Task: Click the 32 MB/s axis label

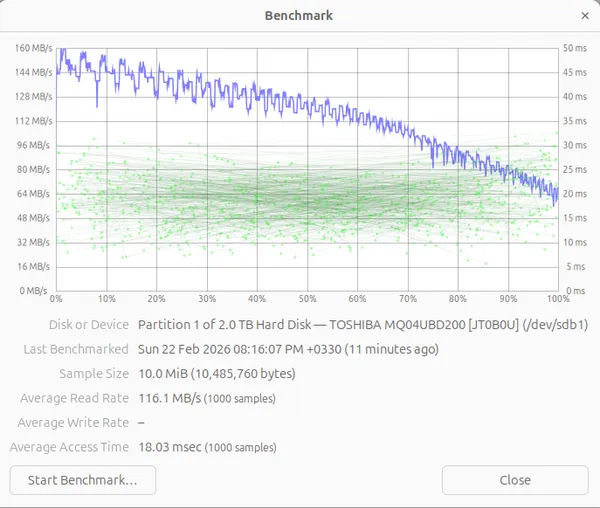Action: 34,243
